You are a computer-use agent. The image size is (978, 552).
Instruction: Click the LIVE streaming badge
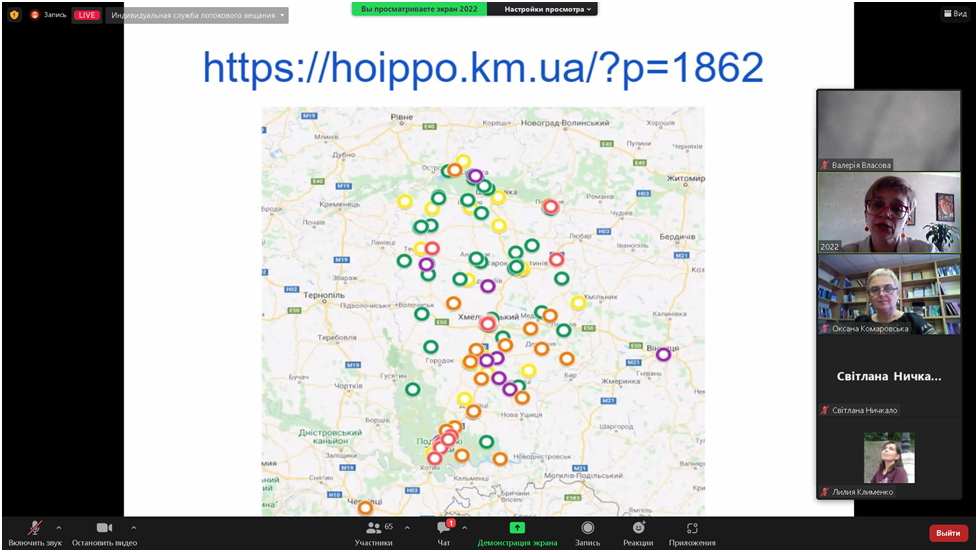(87, 15)
